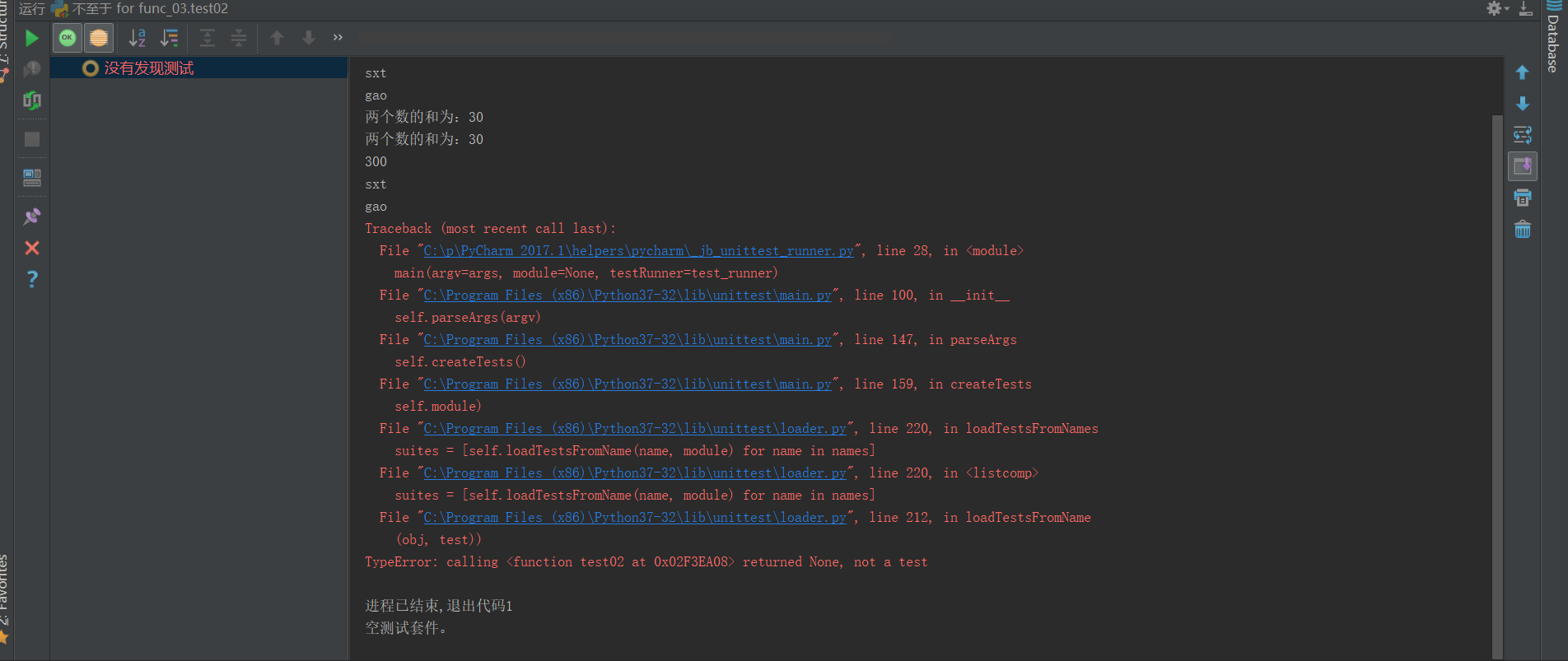Screen dimensions: 1568x661
Task: Click the '300' output line
Action: (x=376, y=162)
